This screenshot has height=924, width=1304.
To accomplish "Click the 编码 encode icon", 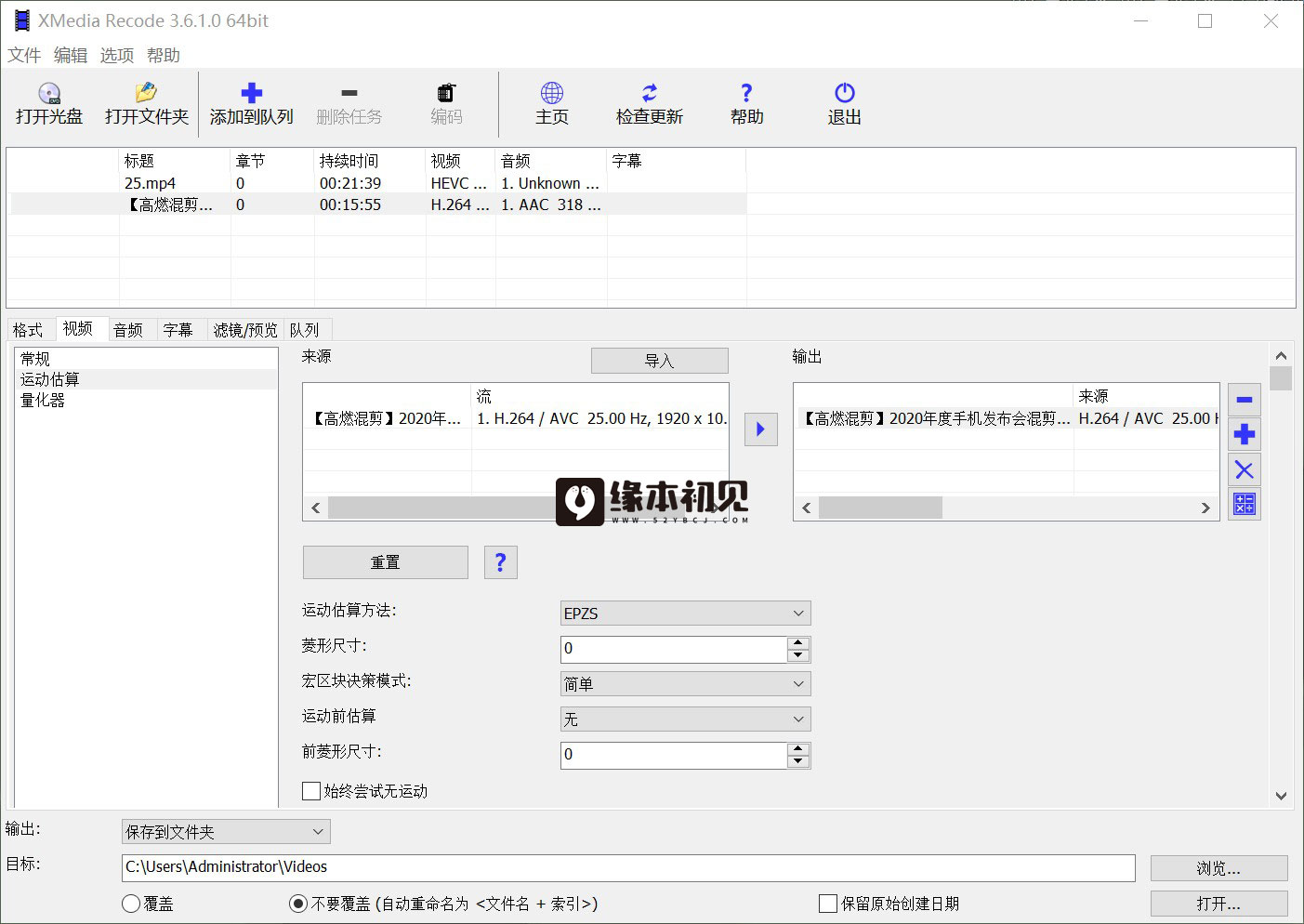I will 446,93.
